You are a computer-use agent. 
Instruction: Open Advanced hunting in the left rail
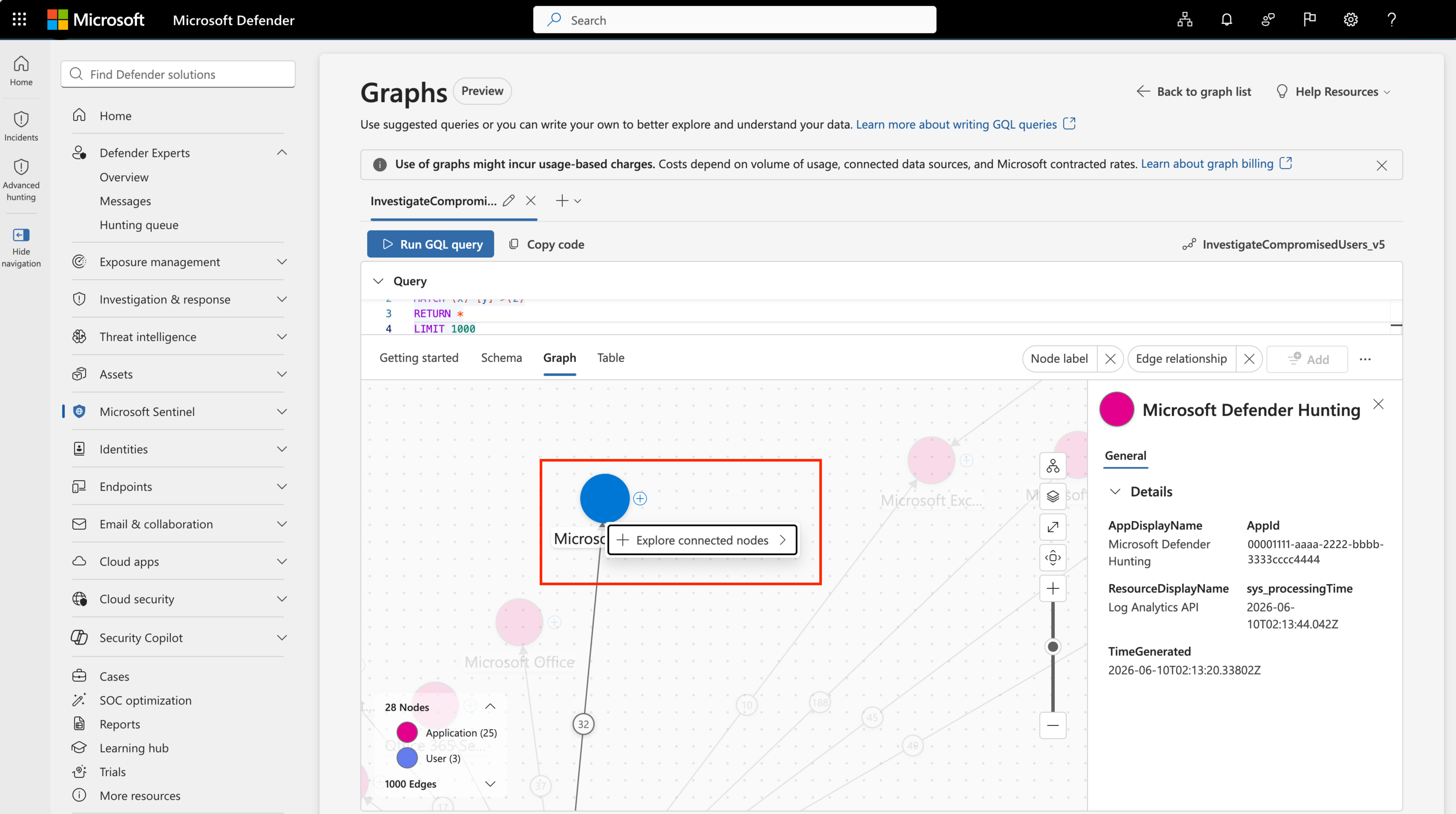(21, 180)
